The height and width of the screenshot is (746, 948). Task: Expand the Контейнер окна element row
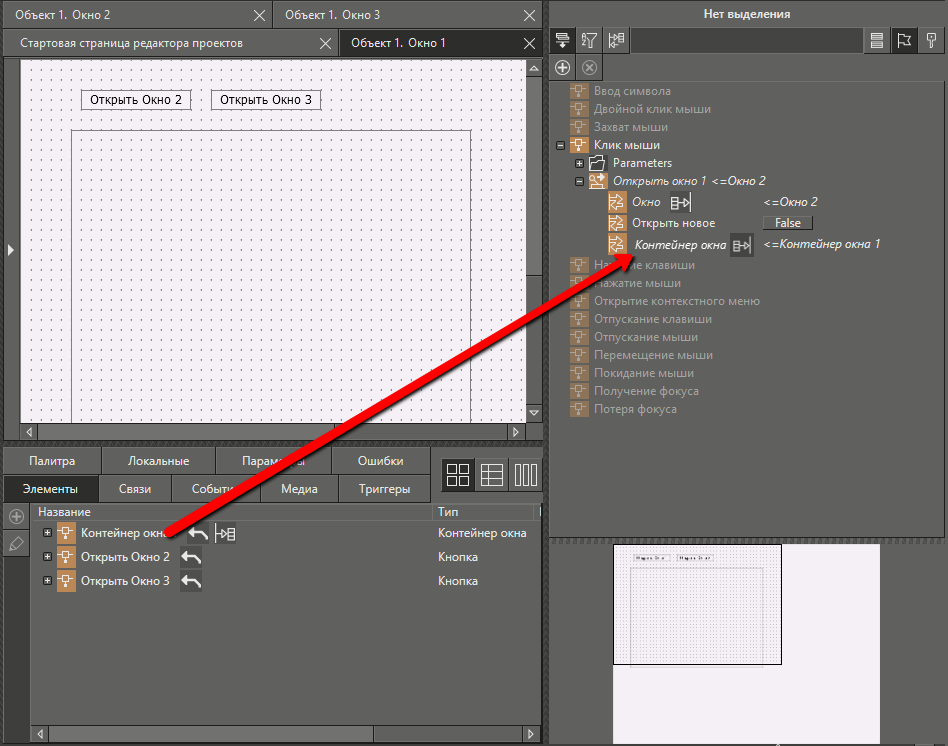coord(47,533)
